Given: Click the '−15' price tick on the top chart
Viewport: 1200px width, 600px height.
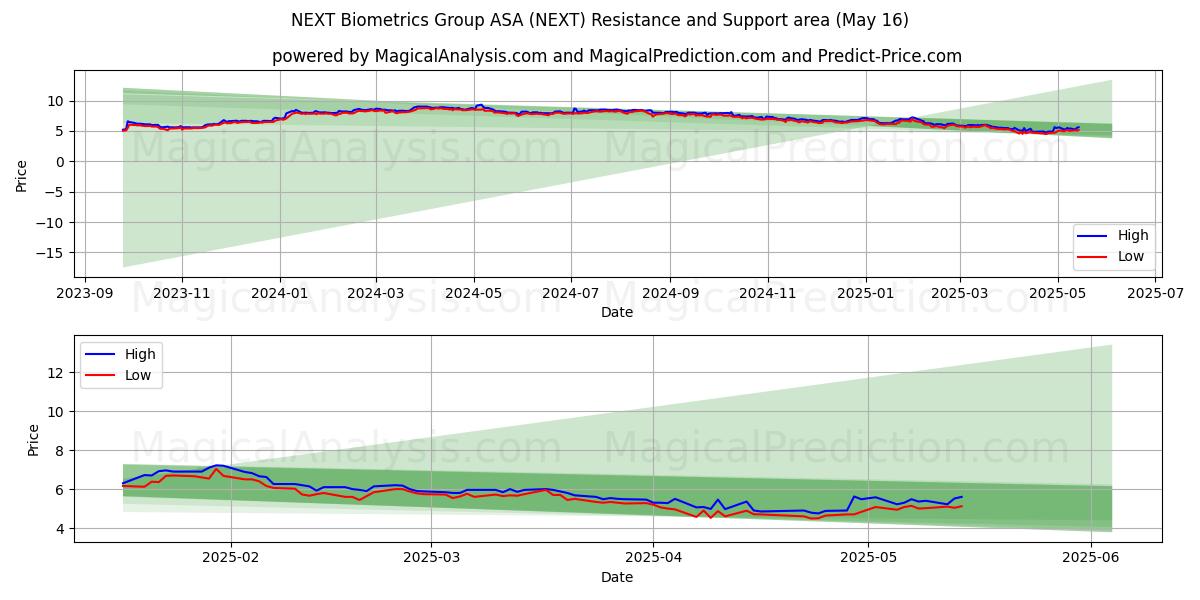Looking at the screenshot, I should click(50, 253).
